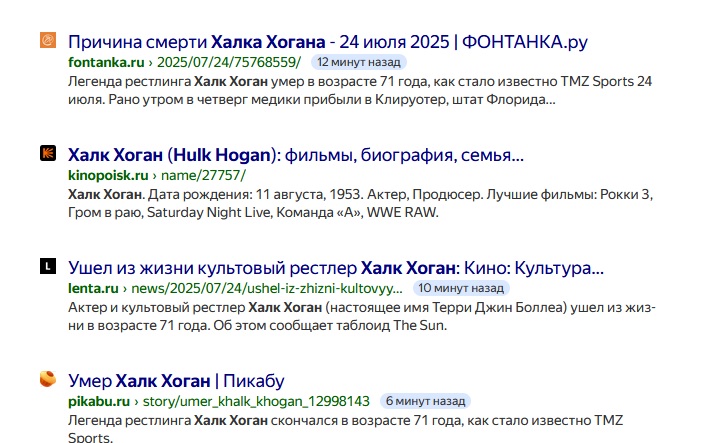Click the Kinopoisk favicon icon

(x=48, y=153)
